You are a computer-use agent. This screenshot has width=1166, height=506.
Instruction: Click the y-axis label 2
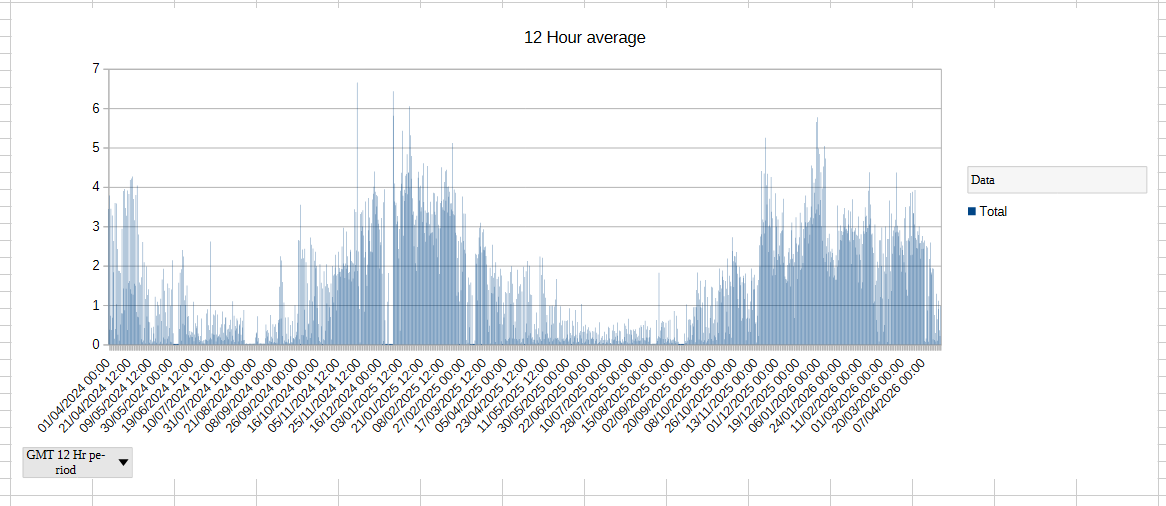[96, 266]
